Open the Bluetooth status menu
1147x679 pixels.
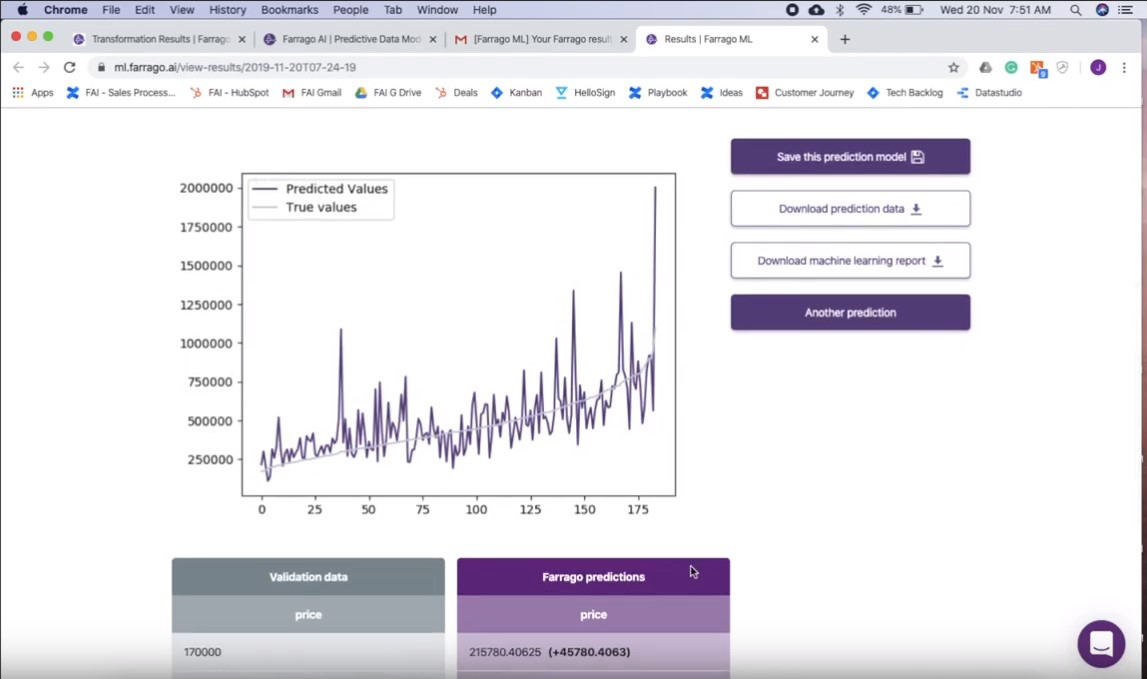[840, 10]
